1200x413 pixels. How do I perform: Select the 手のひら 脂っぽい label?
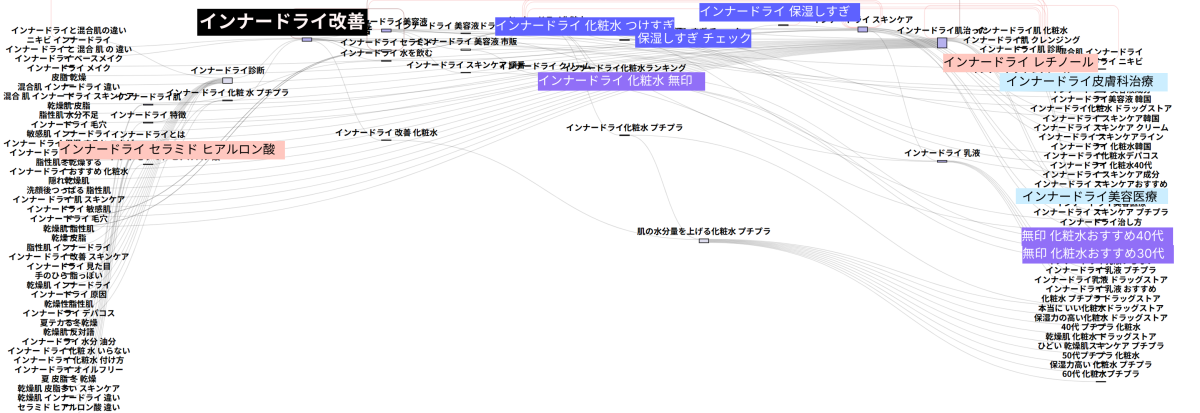[x=69, y=275]
